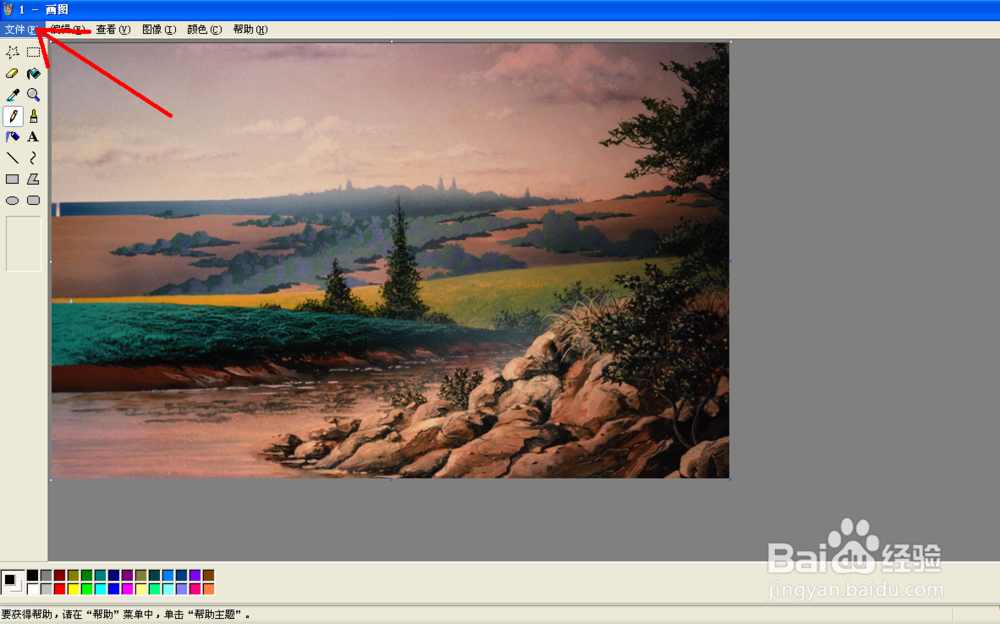Image resolution: width=1000 pixels, height=624 pixels.
Task: Click the empty tool options box
Action: pos(24,244)
